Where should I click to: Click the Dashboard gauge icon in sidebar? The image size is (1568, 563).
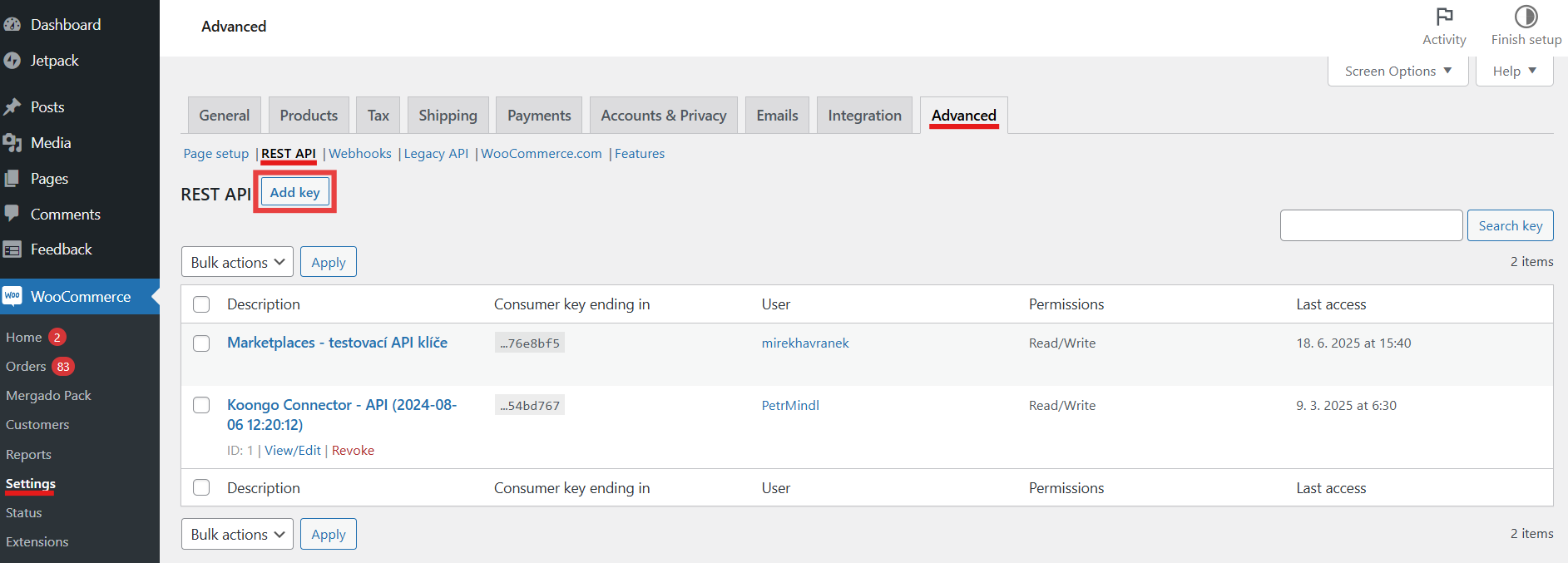[12, 25]
